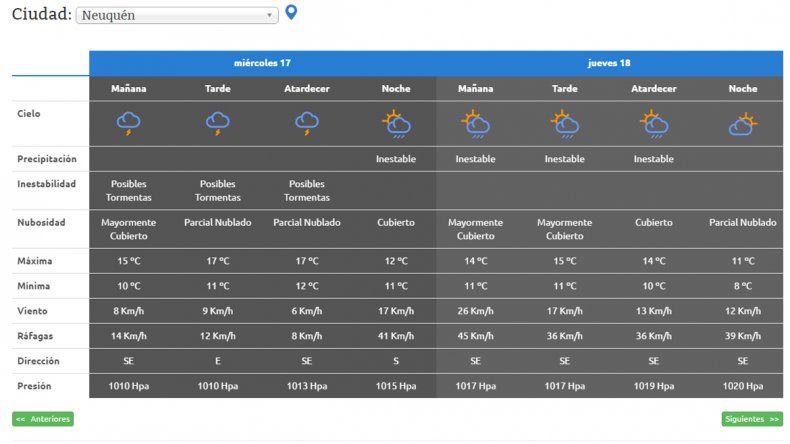Click the Precipitación row label

point(47,159)
